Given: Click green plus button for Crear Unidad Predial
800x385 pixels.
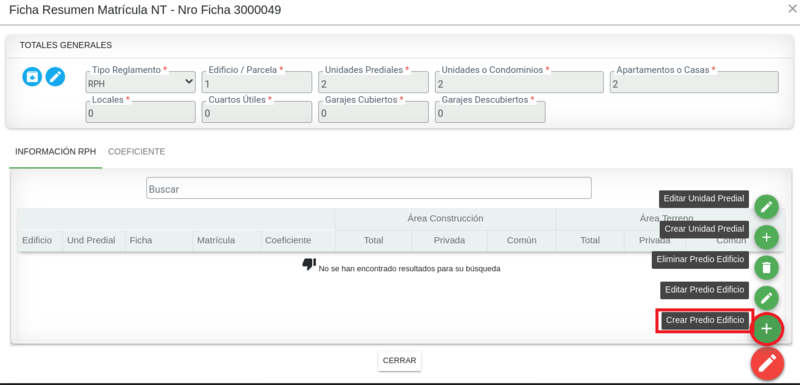Looking at the screenshot, I should (766, 237).
